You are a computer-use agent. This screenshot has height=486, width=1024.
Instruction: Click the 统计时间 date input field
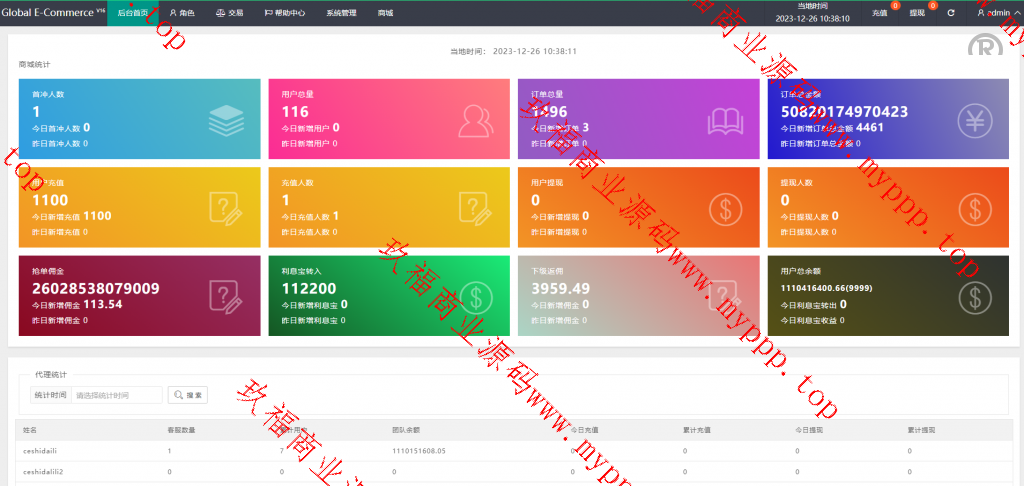117,395
